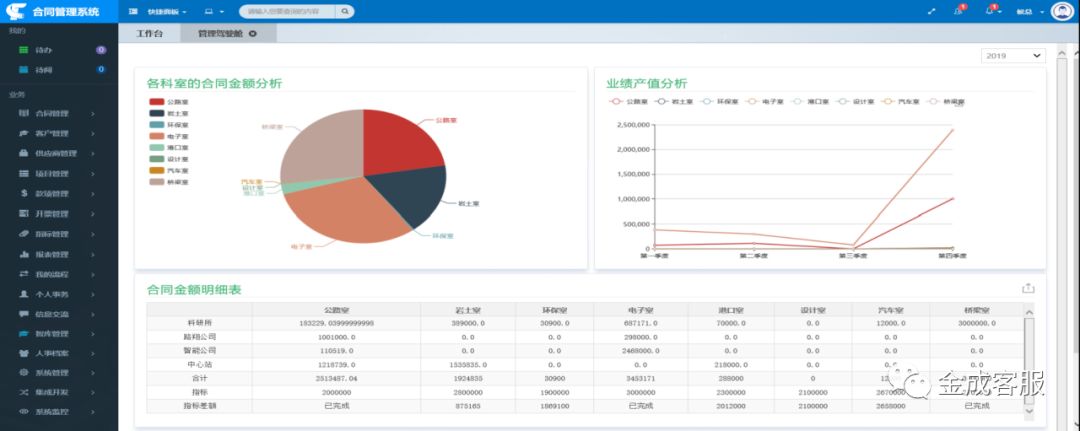Open the 2019 year dropdown
The height and width of the screenshot is (431, 1080).
coord(1013,56)
